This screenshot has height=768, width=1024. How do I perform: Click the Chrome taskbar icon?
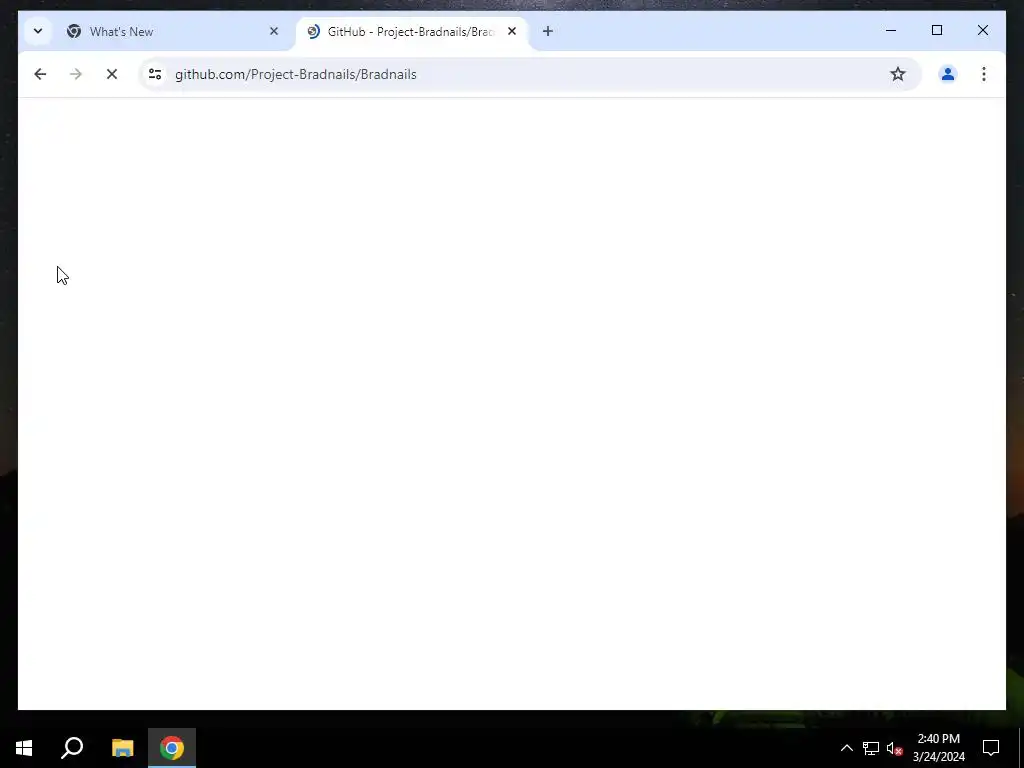tap(172, 748)
